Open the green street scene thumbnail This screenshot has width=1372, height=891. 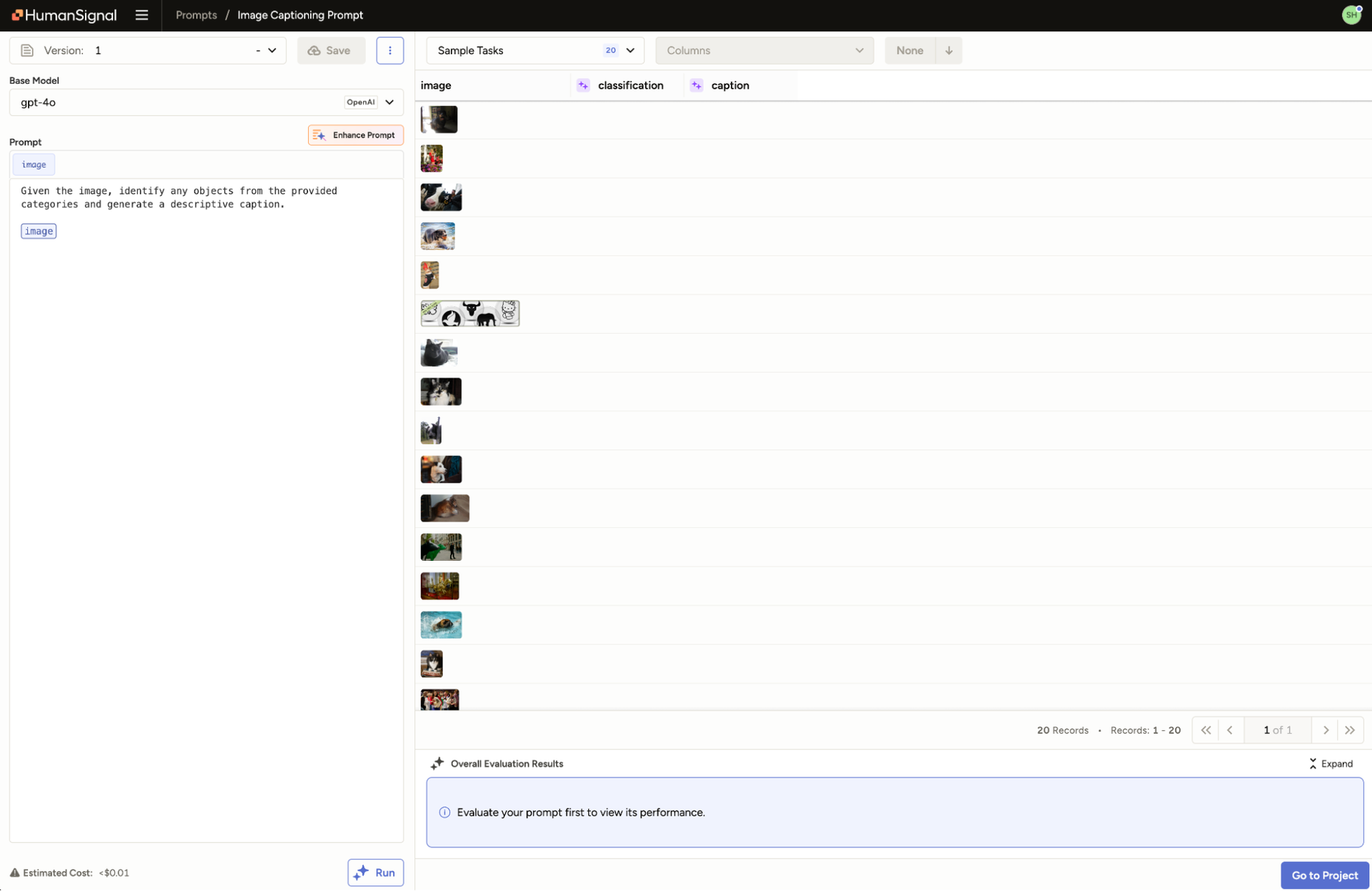click(x=441, y=547)
